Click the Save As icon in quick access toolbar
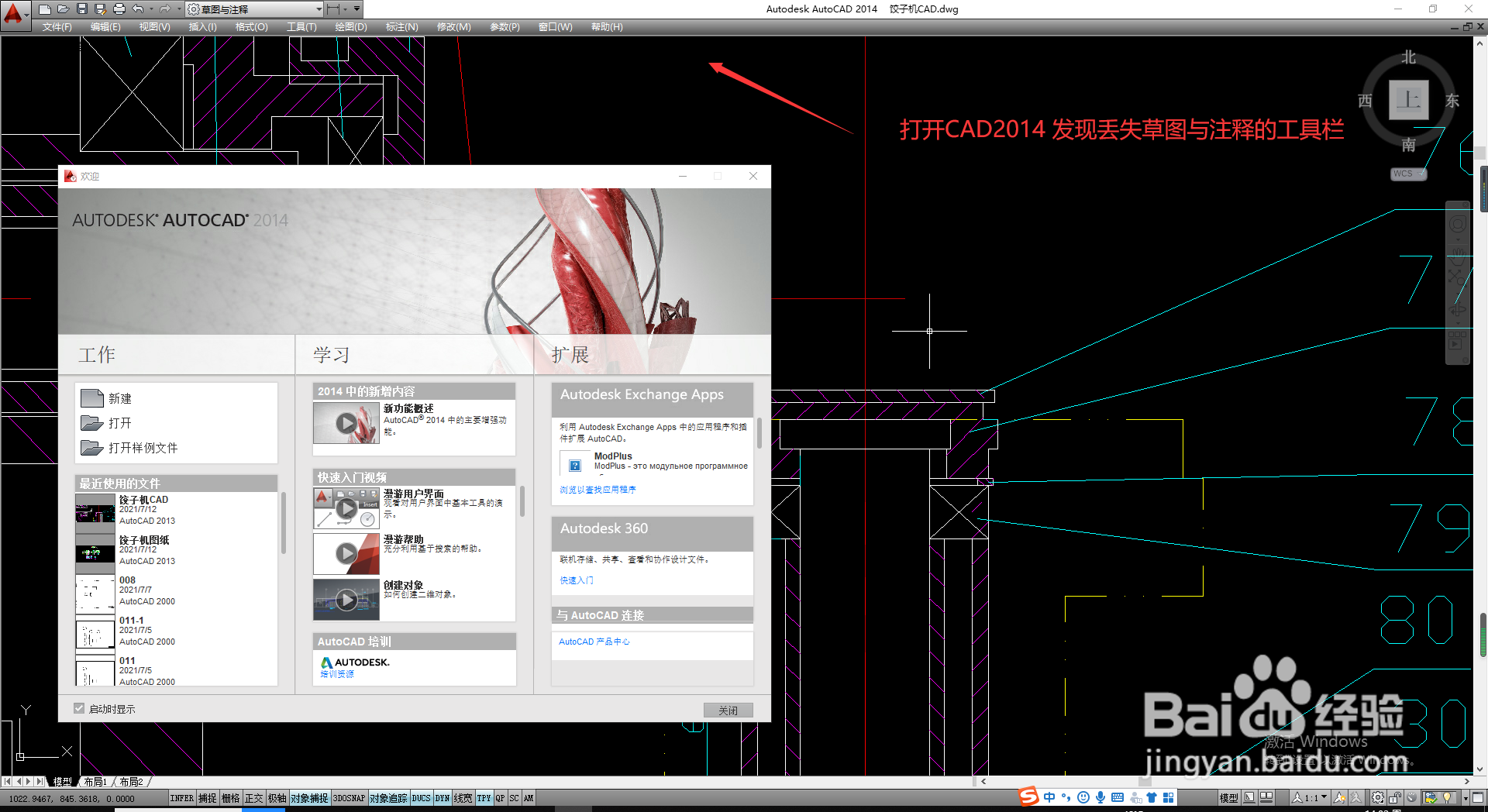Viewport: 1488px width, 812px height. [101, 9]
